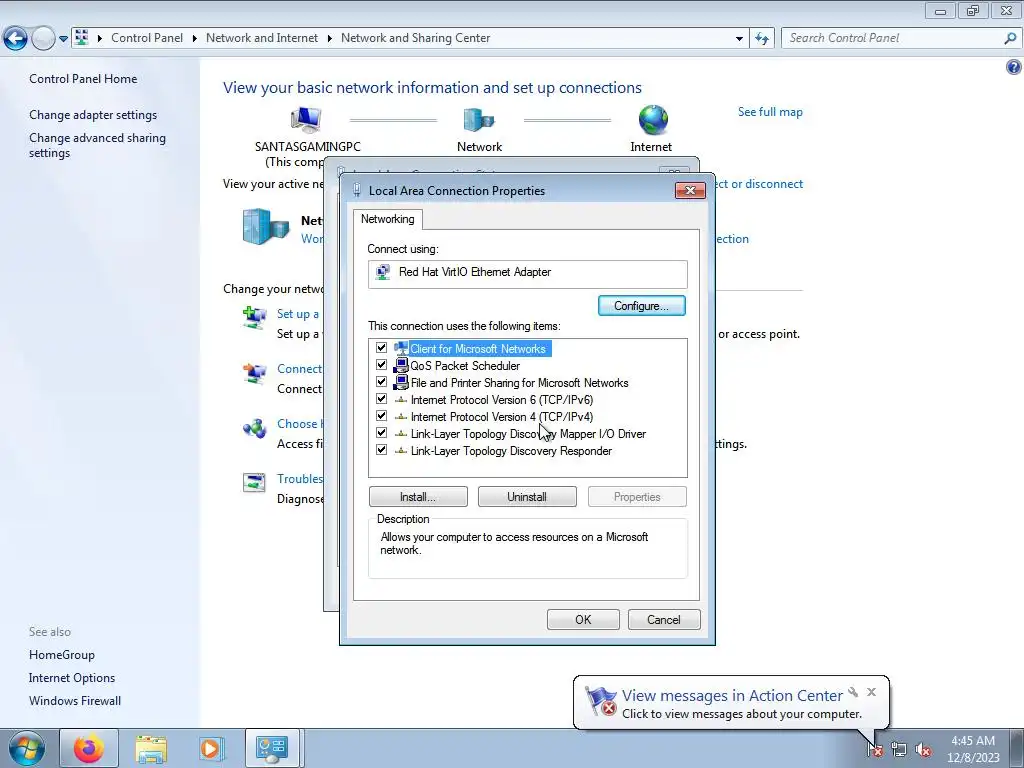Expand arrow after Network and Internet breadcrumb

tap(330, 39)
